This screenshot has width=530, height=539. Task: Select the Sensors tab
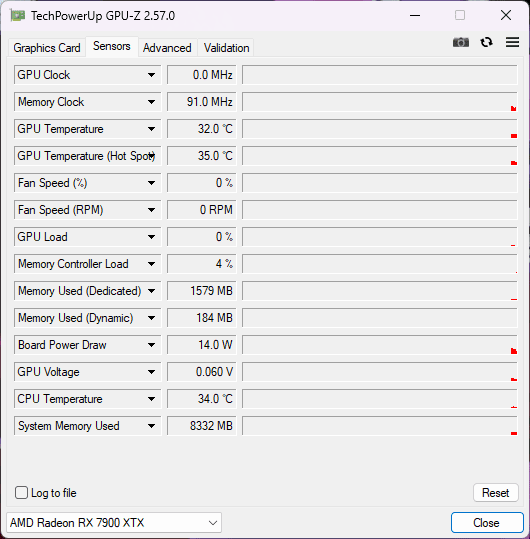112,46
